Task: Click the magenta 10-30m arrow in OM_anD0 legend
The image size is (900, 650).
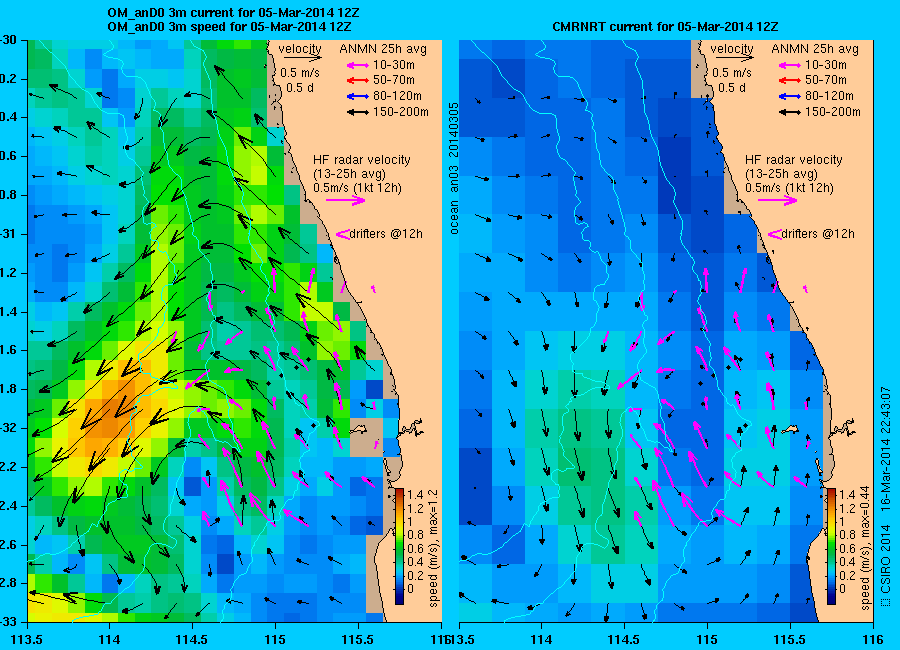Action: pos(358,65)
